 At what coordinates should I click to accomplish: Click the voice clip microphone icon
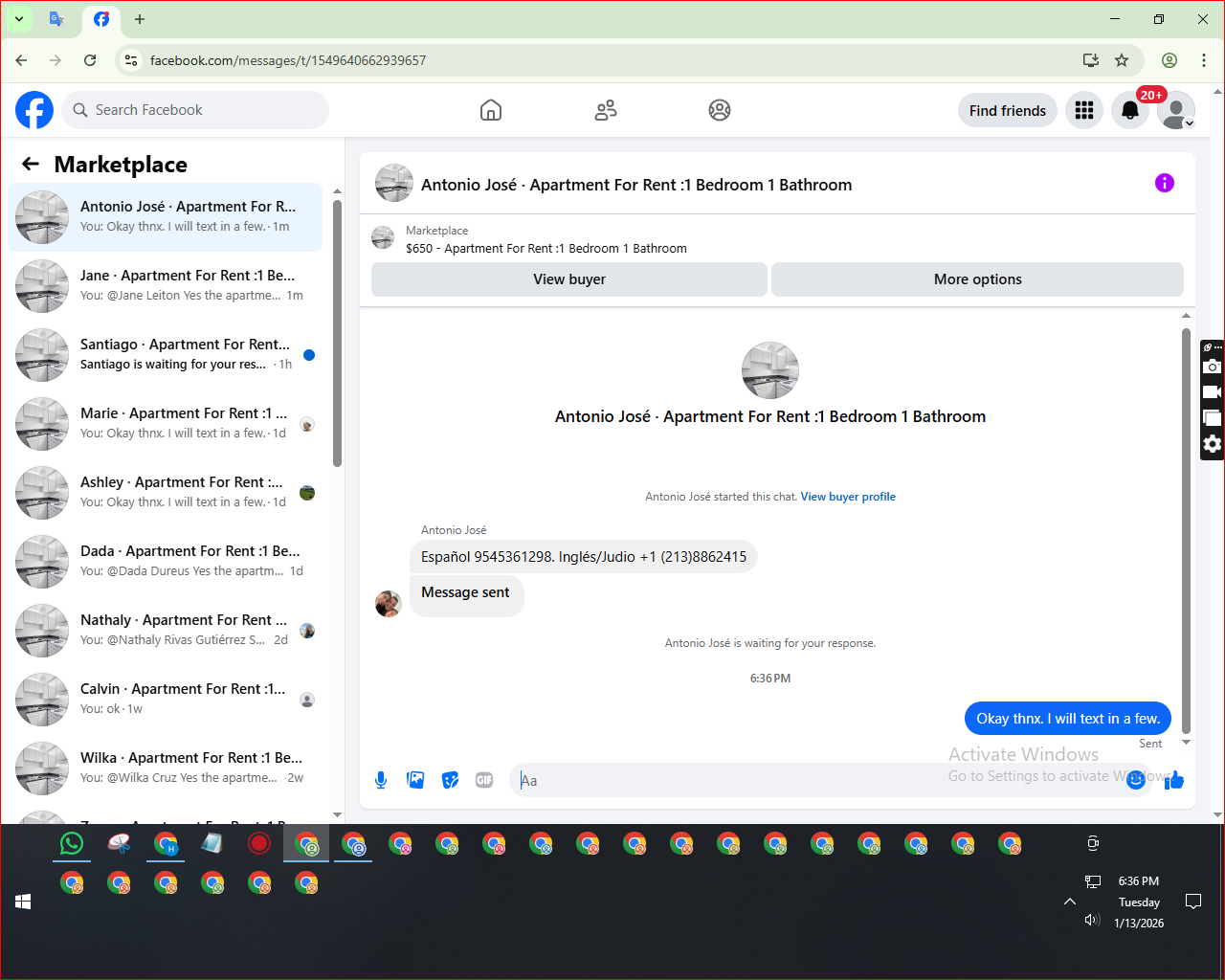(381, 780)
